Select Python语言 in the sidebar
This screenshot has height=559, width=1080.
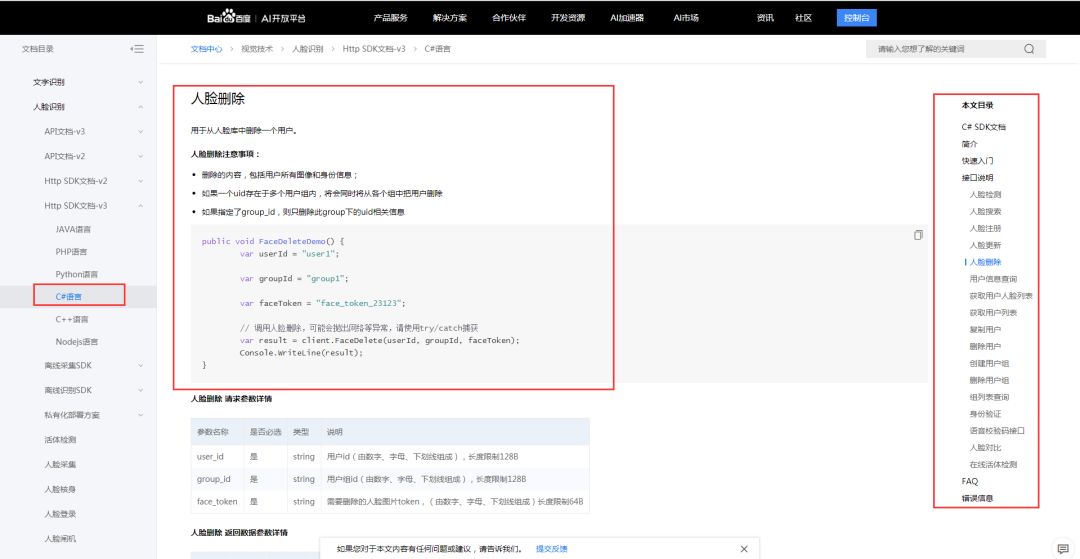tap(76, 274)
